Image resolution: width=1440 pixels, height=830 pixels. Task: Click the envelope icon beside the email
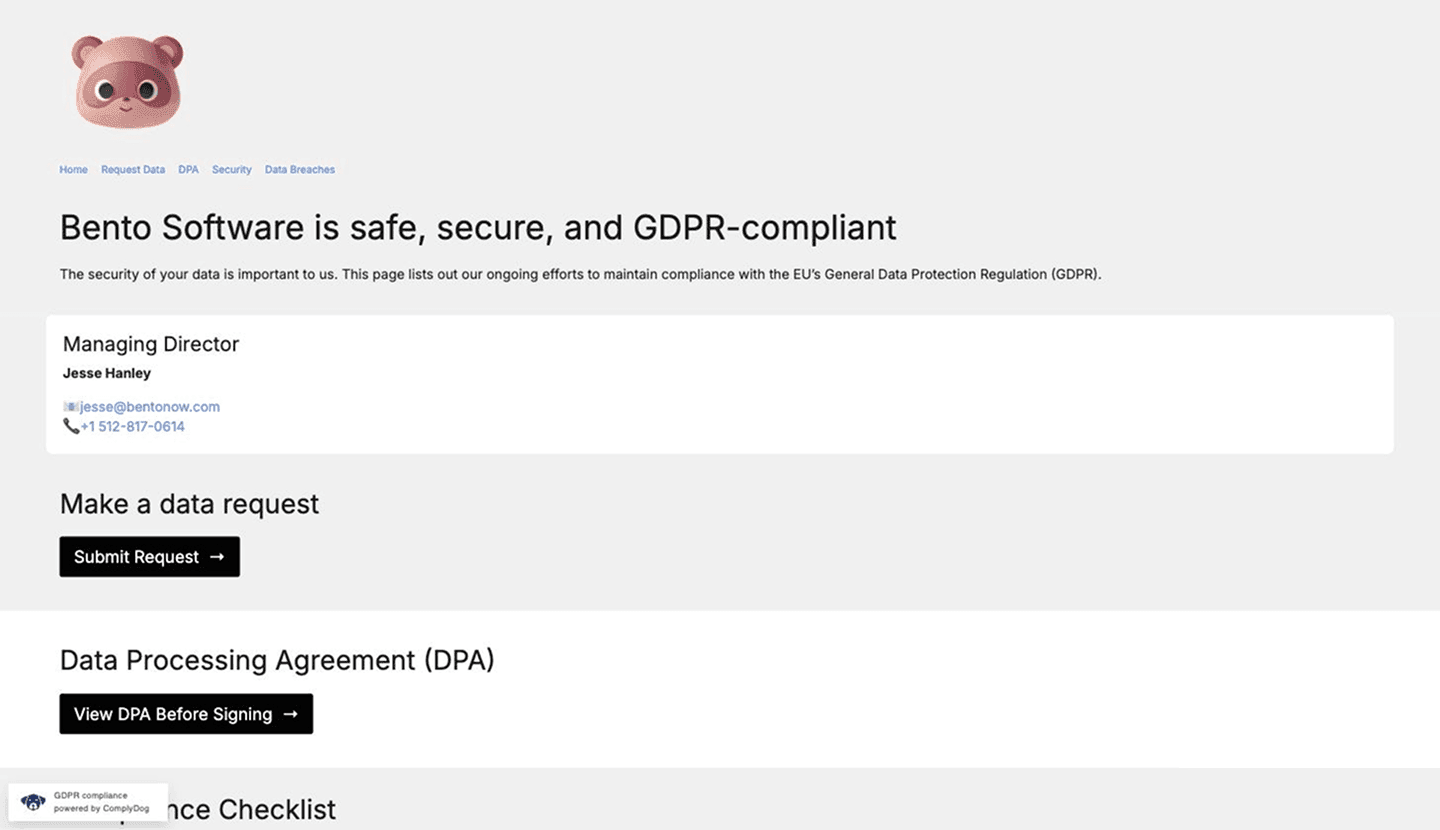[x=71, y=407]
